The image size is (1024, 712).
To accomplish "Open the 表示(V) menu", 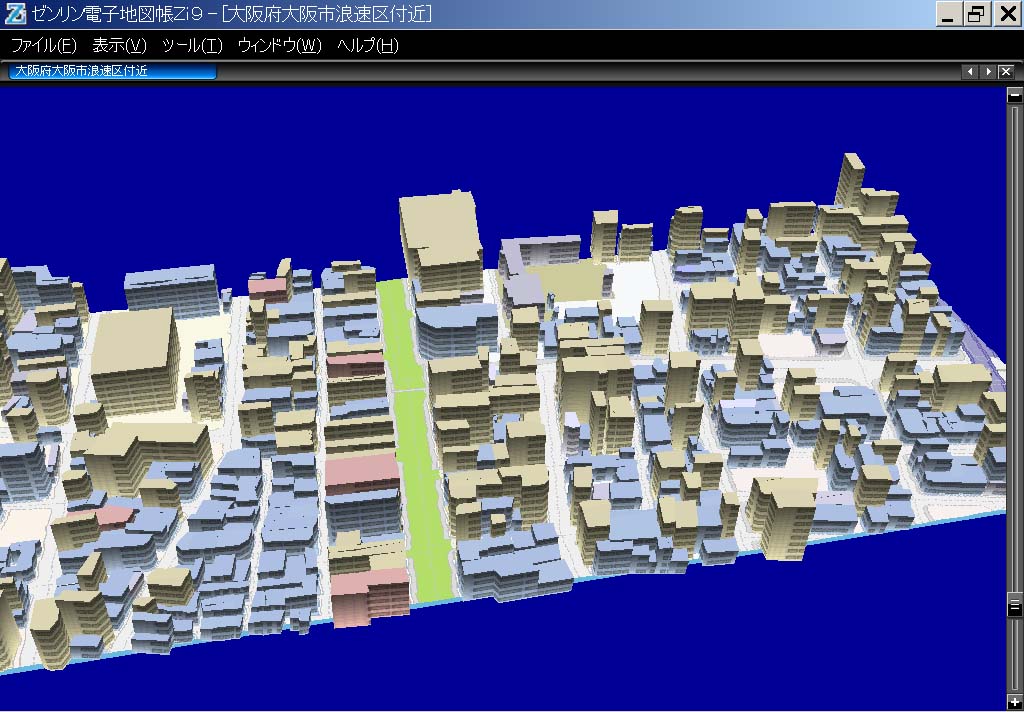I will click(120, 46).
